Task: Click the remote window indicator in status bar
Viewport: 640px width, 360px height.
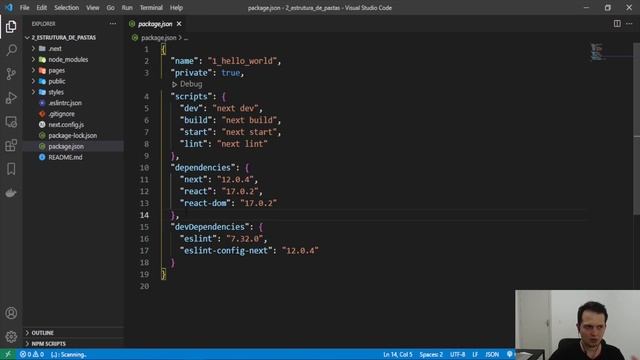Action: 8,354
